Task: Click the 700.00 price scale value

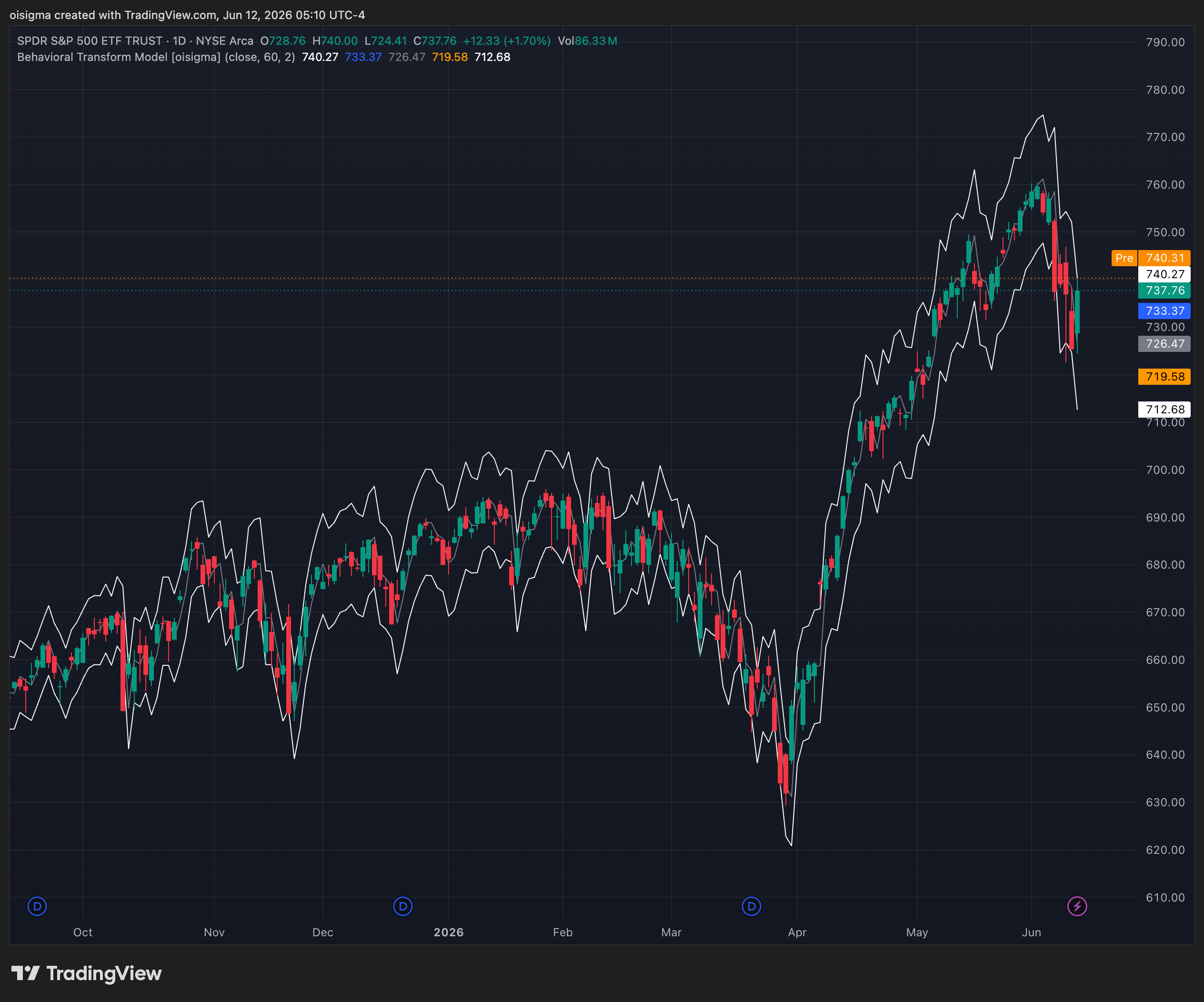Action: [x=1165, y=470]
